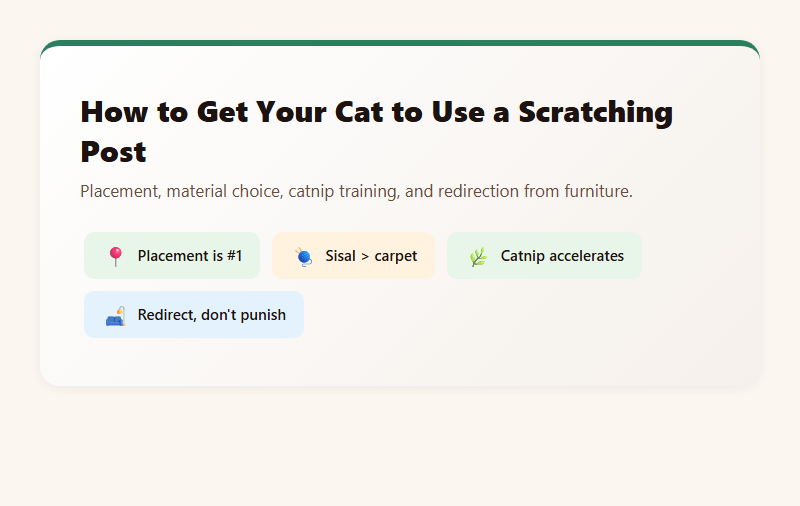Click the green accent bar atop card

(x=400, y=43)
